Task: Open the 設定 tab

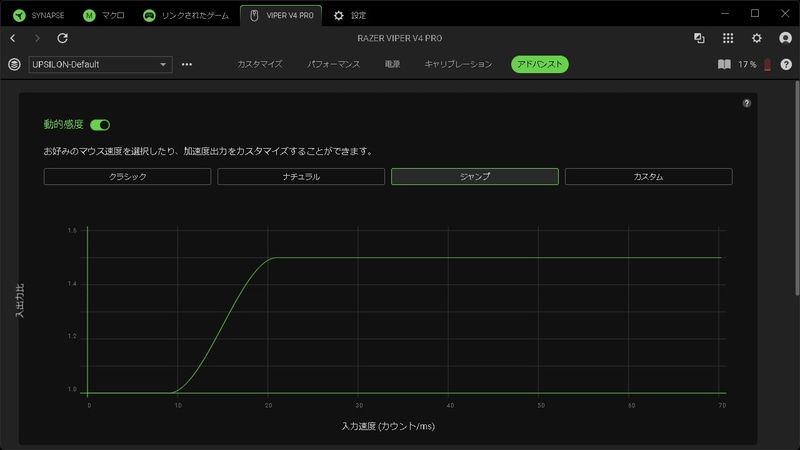Action: pos(350,15)
